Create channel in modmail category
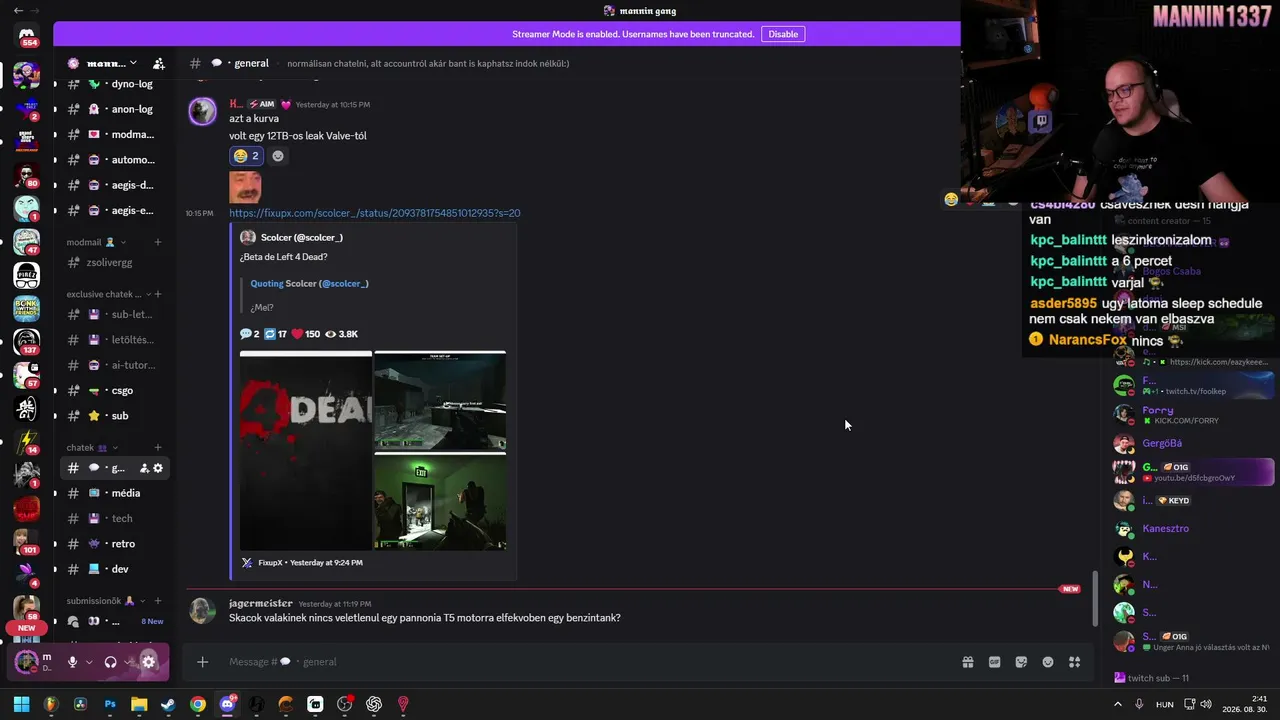The height and width of the screenshot is (720, 1280). coord(158,242)
